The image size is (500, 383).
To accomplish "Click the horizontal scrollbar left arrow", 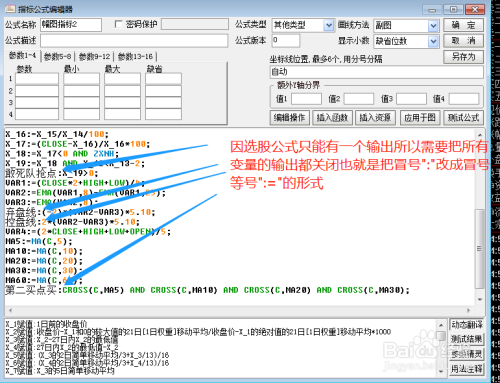I will click(x=10, y=310).
